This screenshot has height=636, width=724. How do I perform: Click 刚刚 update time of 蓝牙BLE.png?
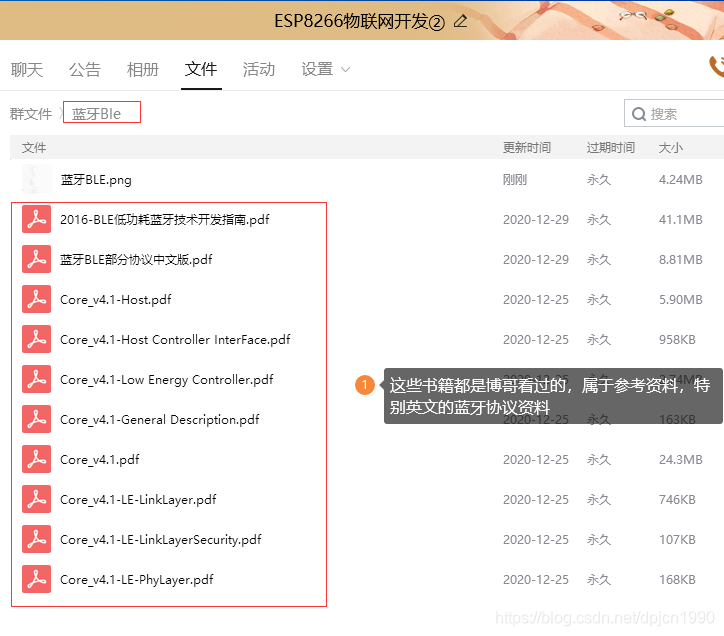click(515, 179)
